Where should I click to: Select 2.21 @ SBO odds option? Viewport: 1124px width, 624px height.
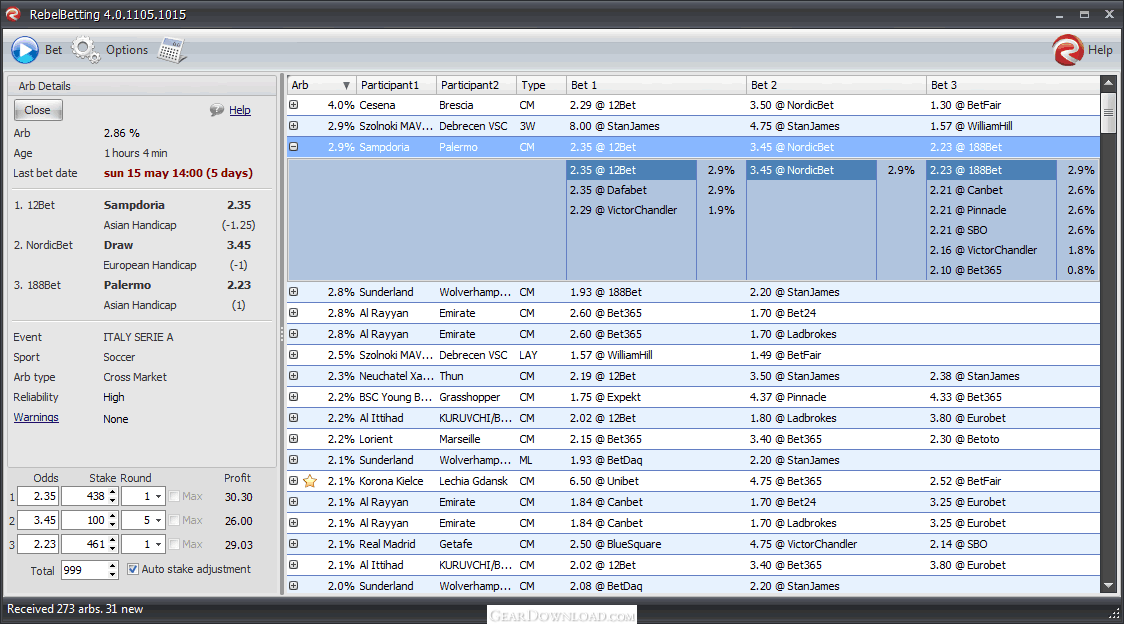pyautogui.click(x=991, y=230)
